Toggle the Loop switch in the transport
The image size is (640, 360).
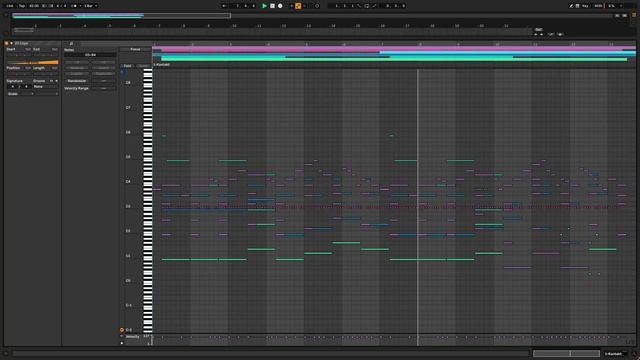tap(367, 6)
